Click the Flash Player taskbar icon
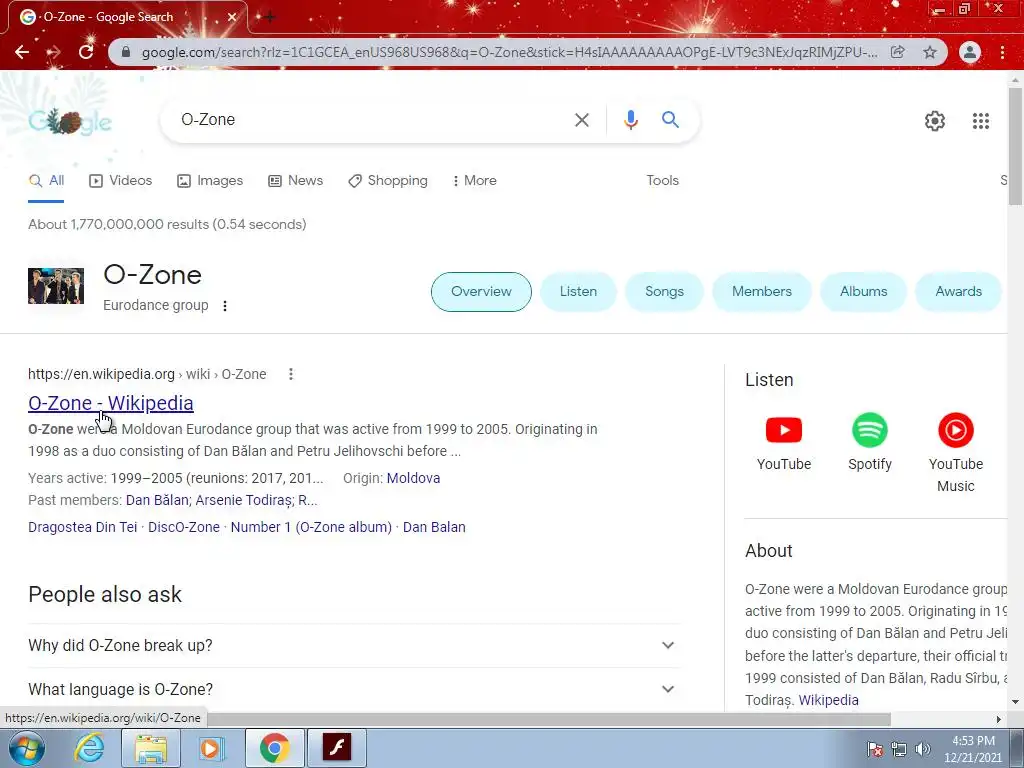1024x768 pixels. pos(337,747)
